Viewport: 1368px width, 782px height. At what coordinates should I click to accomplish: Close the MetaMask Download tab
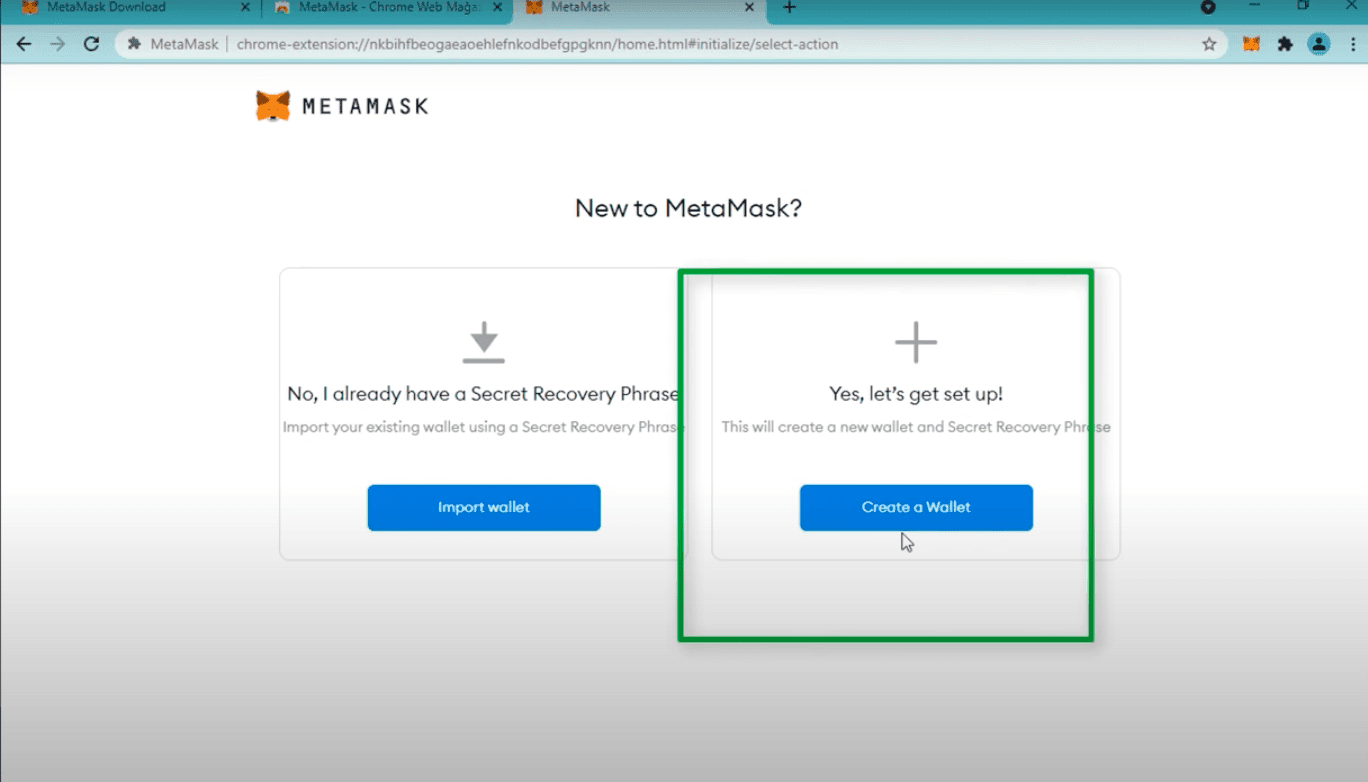[x=245, y=8]
